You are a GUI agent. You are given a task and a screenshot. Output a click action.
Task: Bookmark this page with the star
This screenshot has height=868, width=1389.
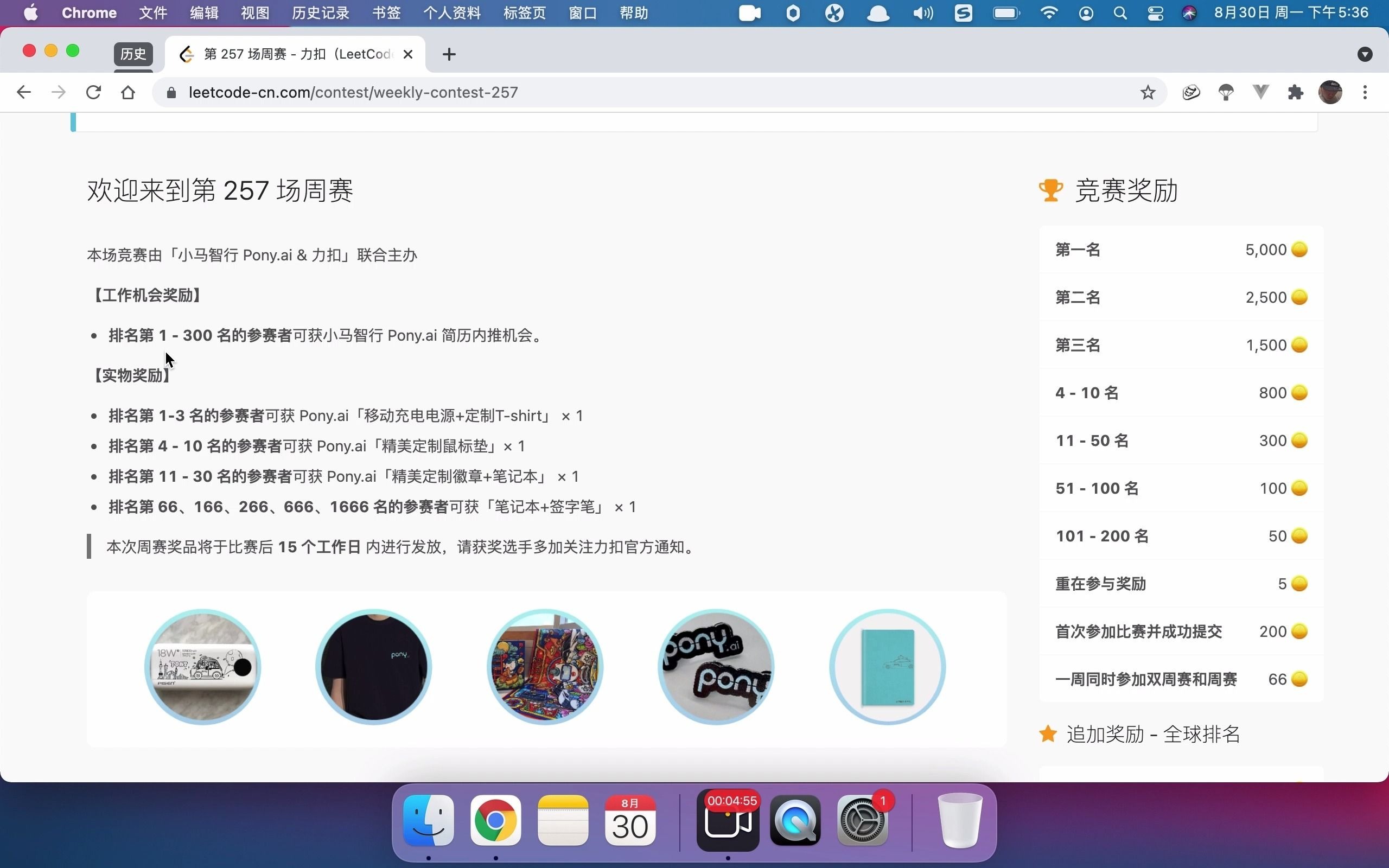(x=1148, y=92)
